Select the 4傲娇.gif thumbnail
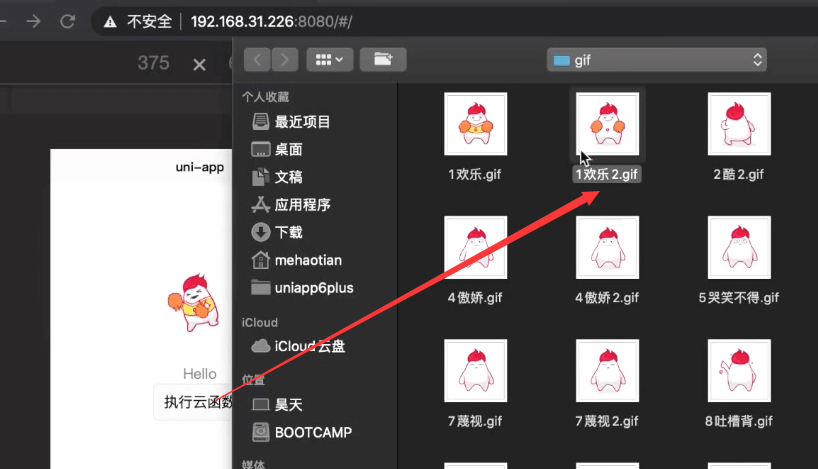Screen dimensions: 818x469 pos(475,247)
